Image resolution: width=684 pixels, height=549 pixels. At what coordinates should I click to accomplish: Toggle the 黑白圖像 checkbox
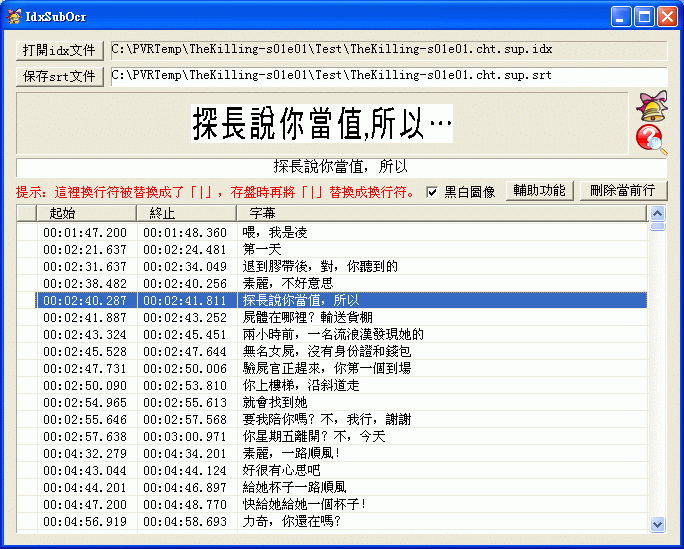click(x=432, y=192)
